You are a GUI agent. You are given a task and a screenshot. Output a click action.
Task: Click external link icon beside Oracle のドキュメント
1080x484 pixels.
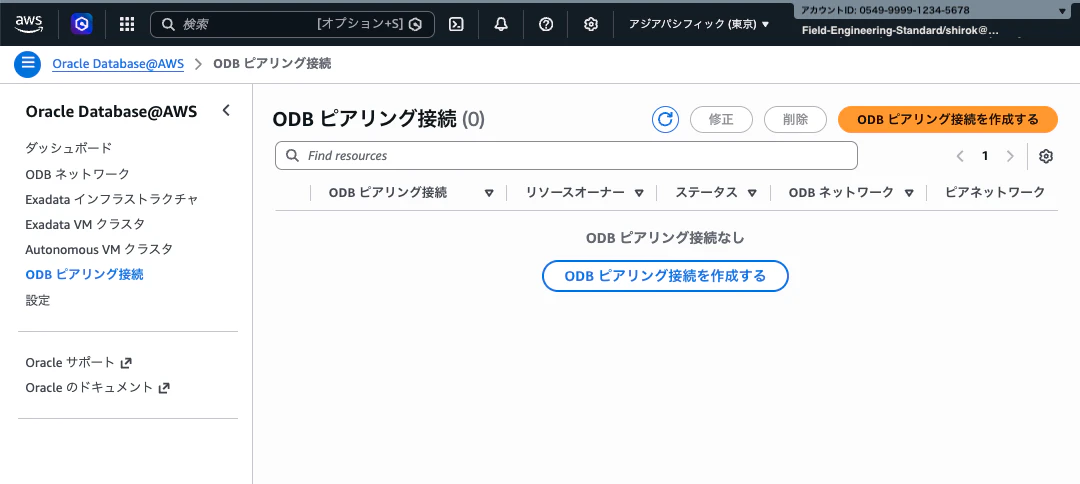pos(164,388)
